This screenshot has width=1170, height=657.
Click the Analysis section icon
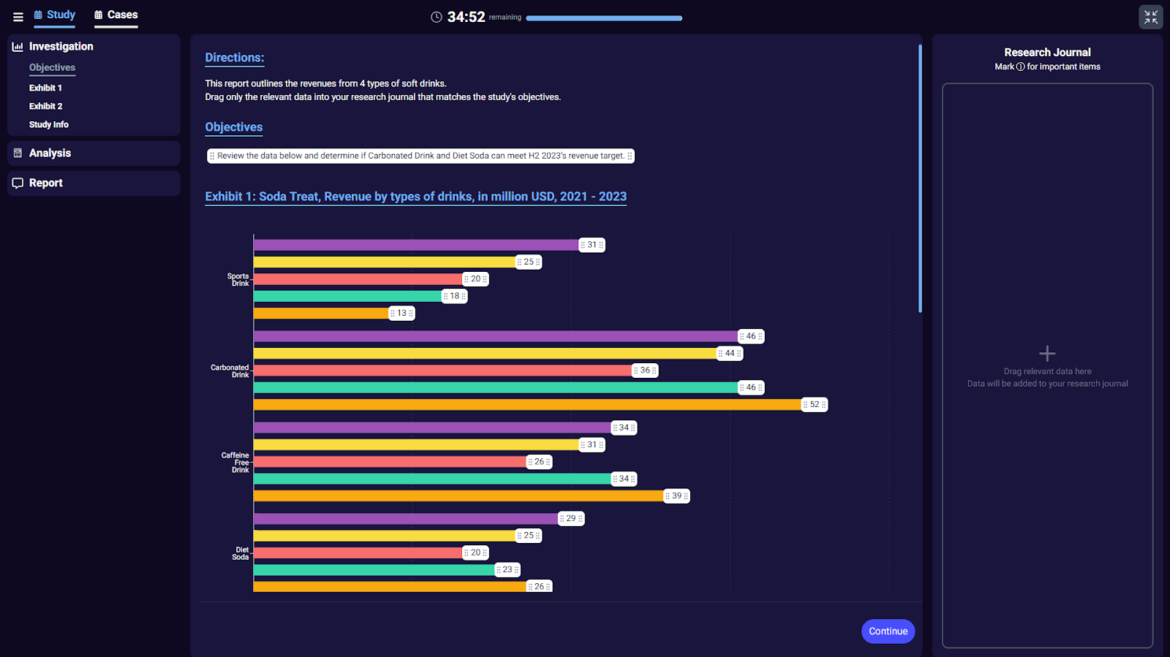[17, 153]
